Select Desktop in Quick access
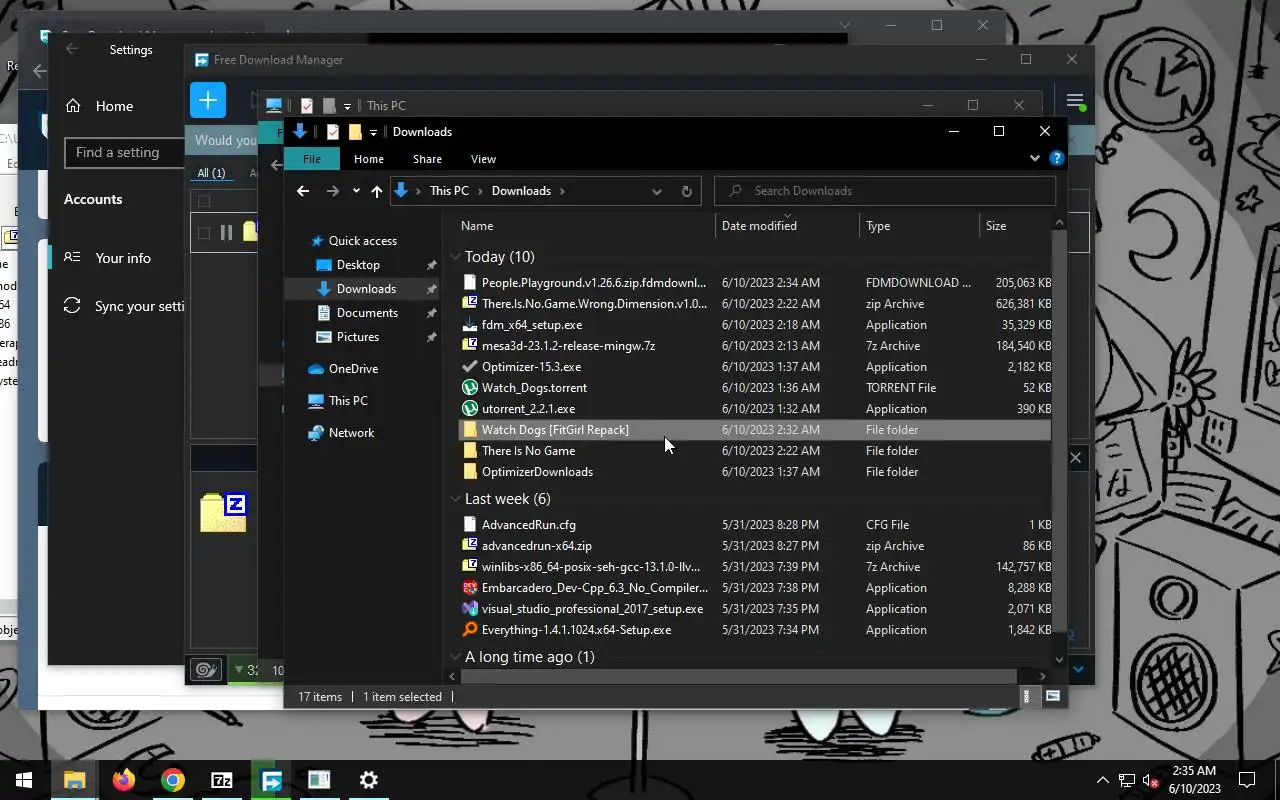Image resolution: width=1280 pixels, height=800 pixels. pyautogui.click(x=358, y=265)
